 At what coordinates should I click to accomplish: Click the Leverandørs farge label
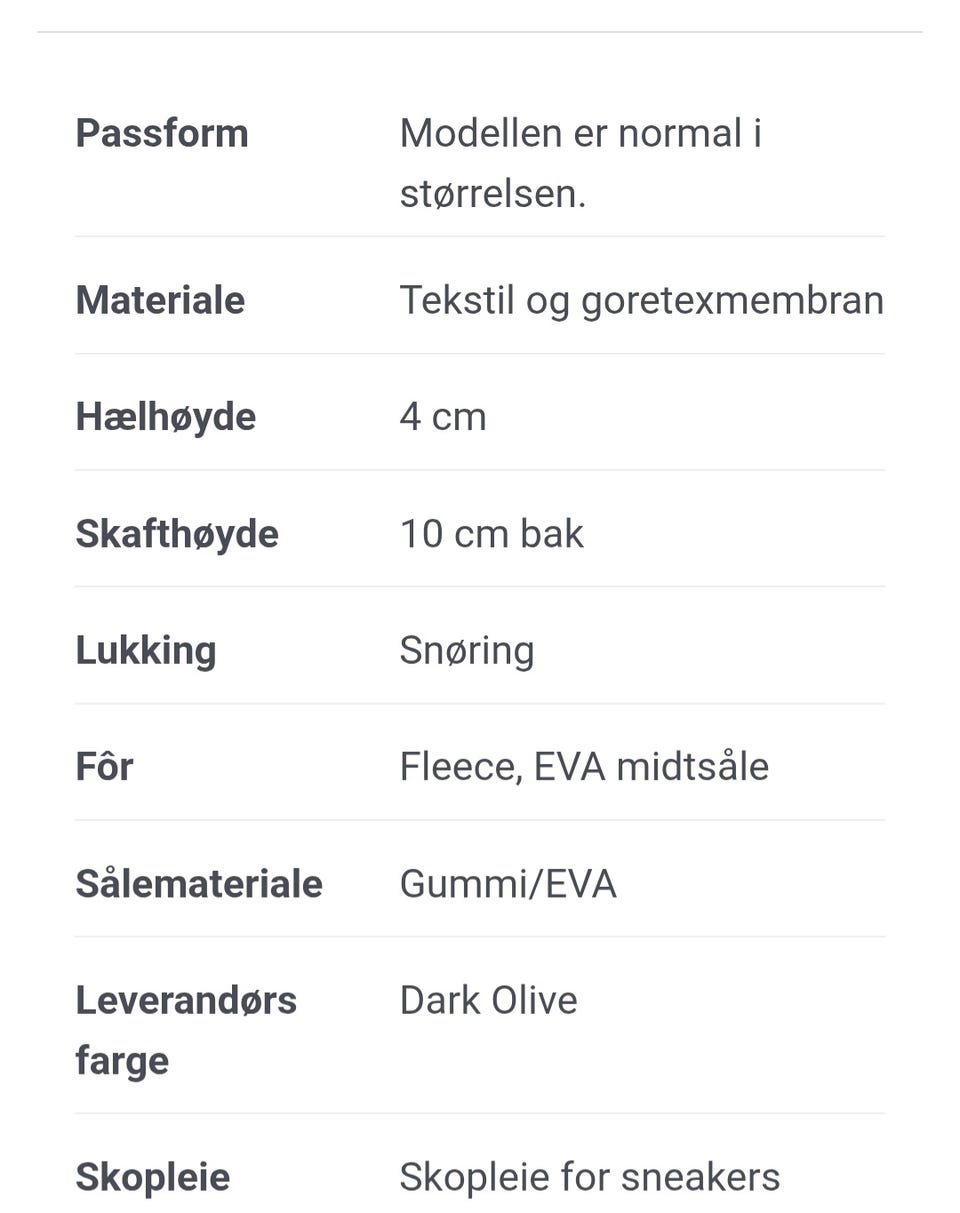[186, 1001]
